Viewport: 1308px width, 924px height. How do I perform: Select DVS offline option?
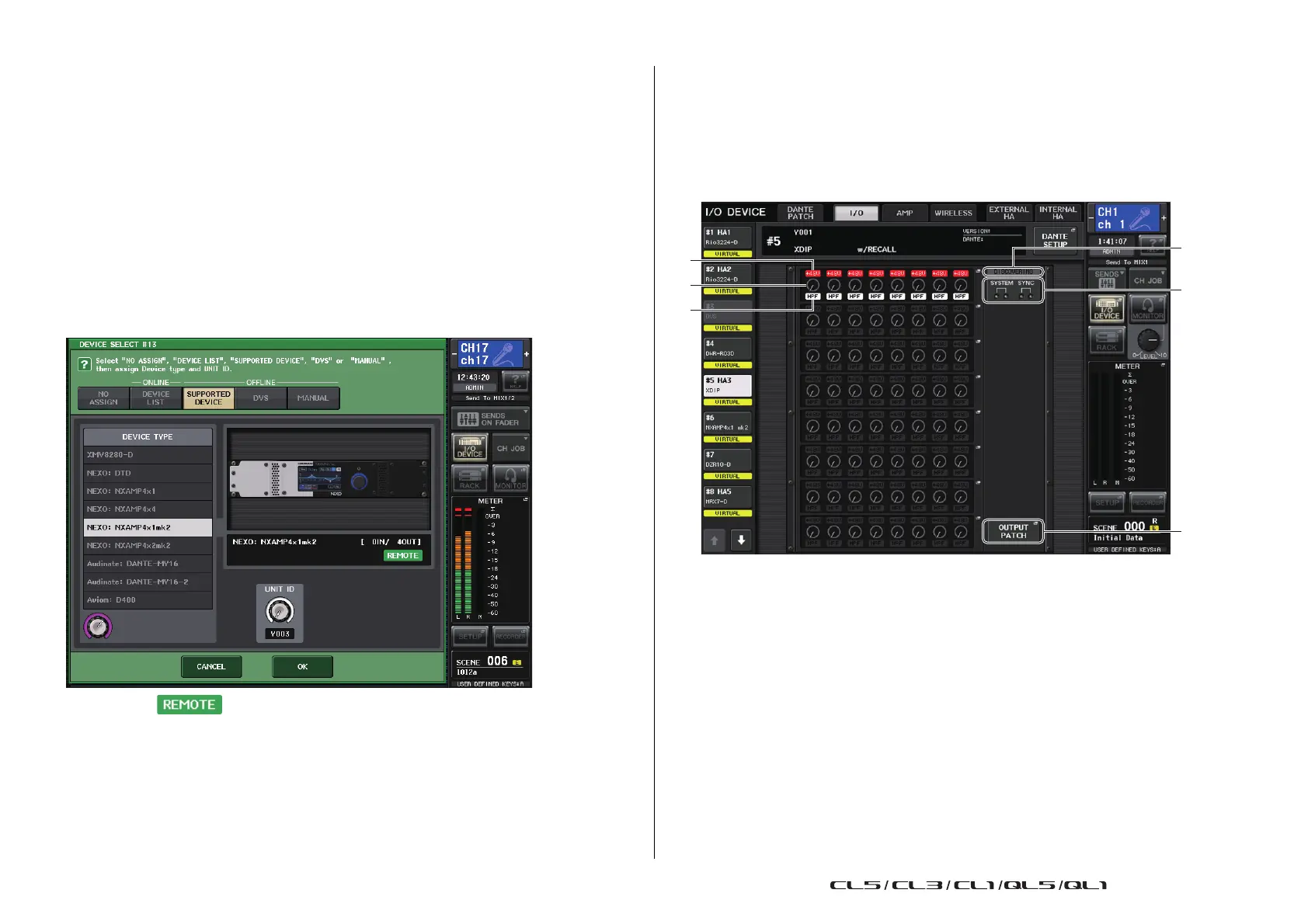click(x=261, y=398)
